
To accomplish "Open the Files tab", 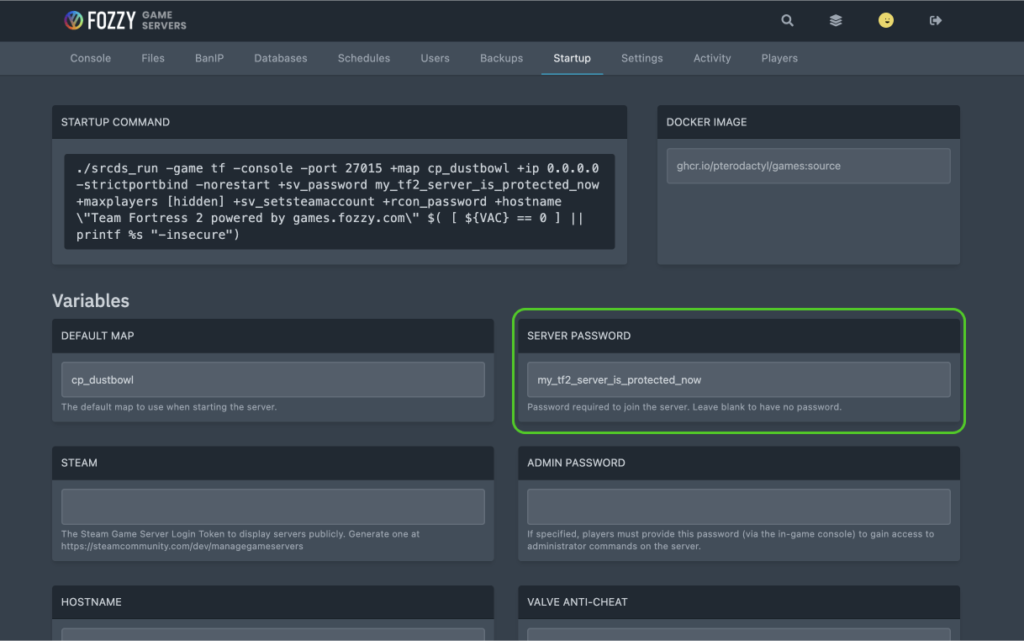I will pos(152,58).
